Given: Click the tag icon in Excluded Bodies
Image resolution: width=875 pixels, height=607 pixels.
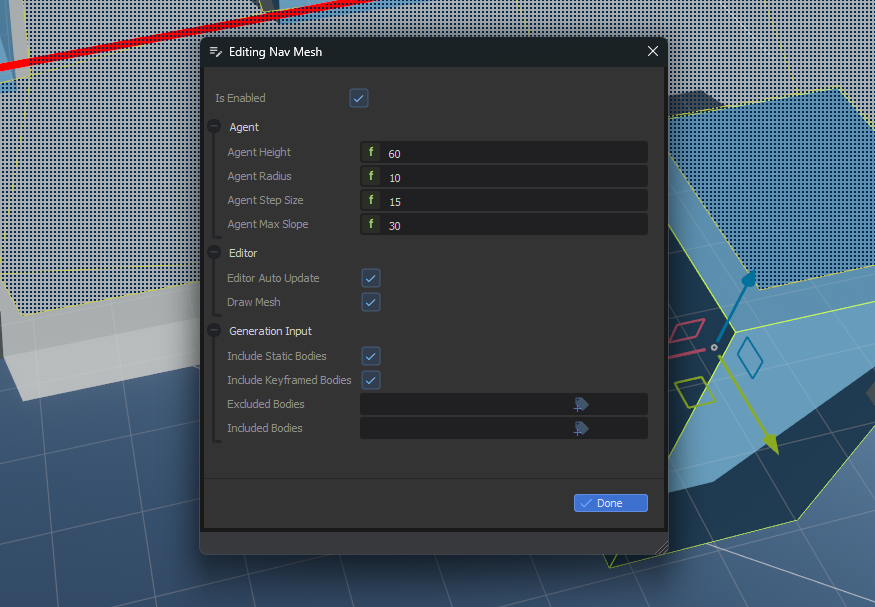Looking at the screenshot, I should (x=580, y=404).
